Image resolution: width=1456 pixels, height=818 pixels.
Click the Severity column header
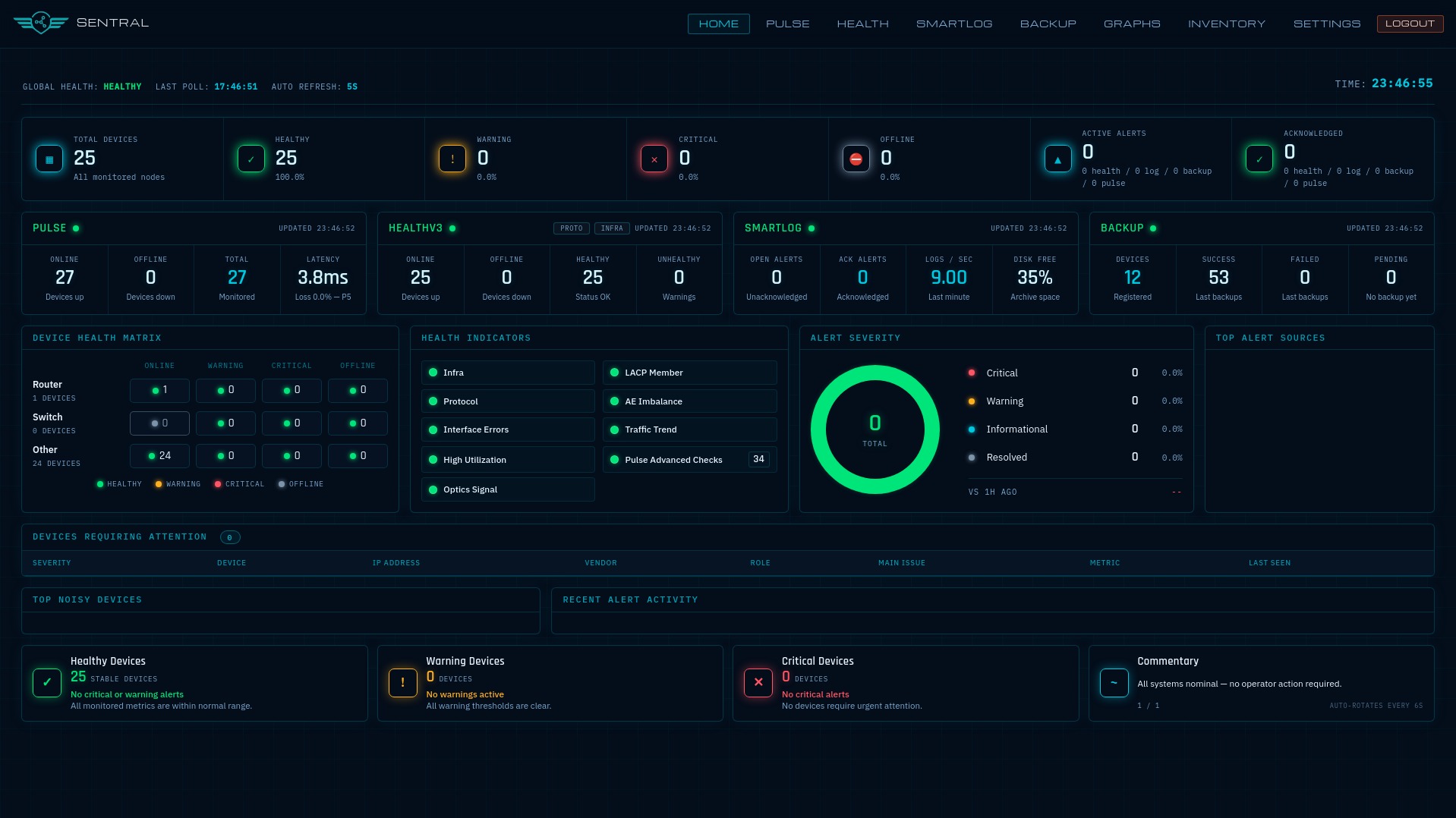tap(52, 563)
